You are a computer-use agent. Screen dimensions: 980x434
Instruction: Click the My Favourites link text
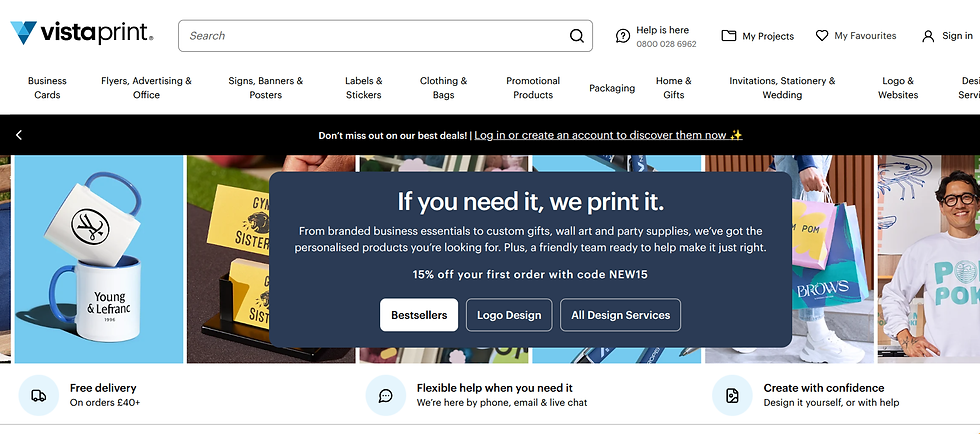[x=865, y=36]
